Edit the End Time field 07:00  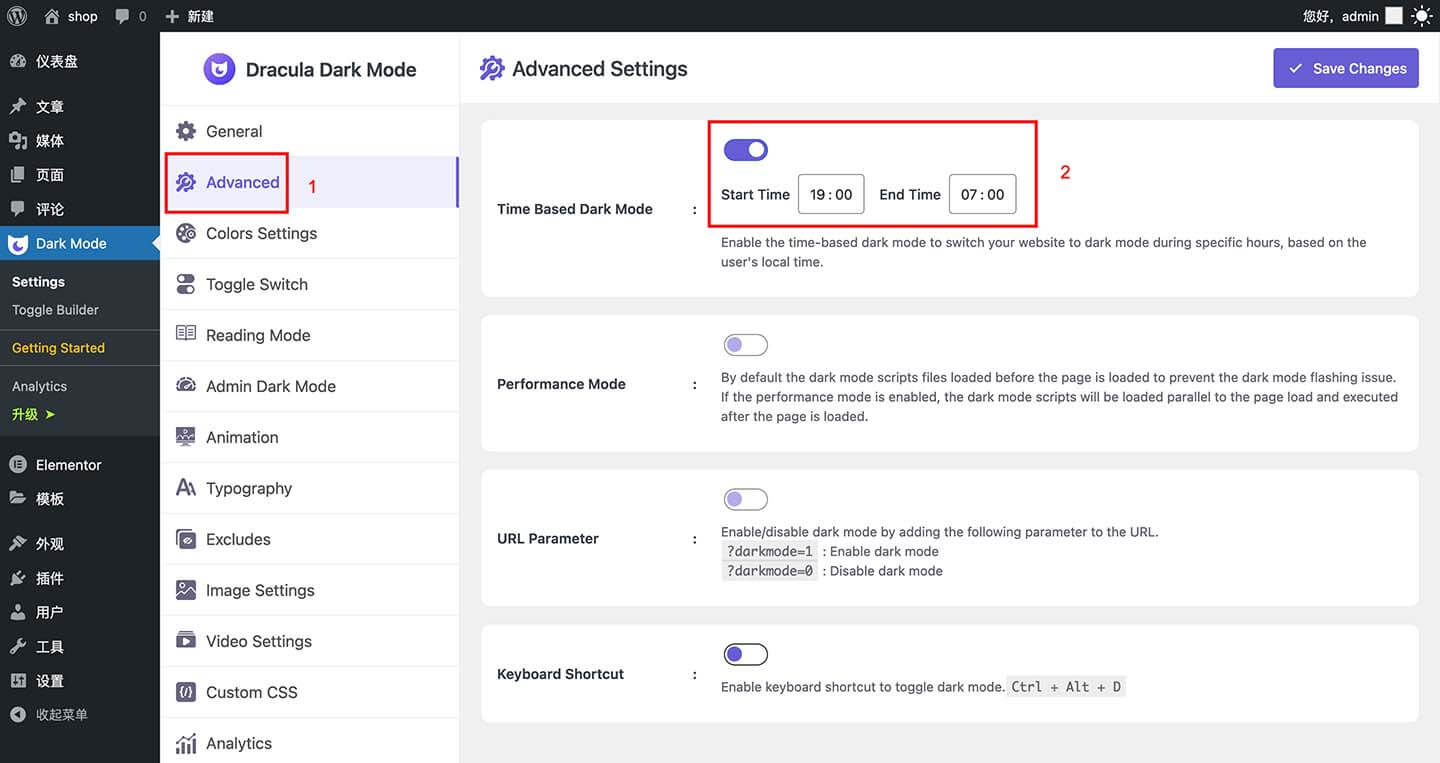coord(983,195)
